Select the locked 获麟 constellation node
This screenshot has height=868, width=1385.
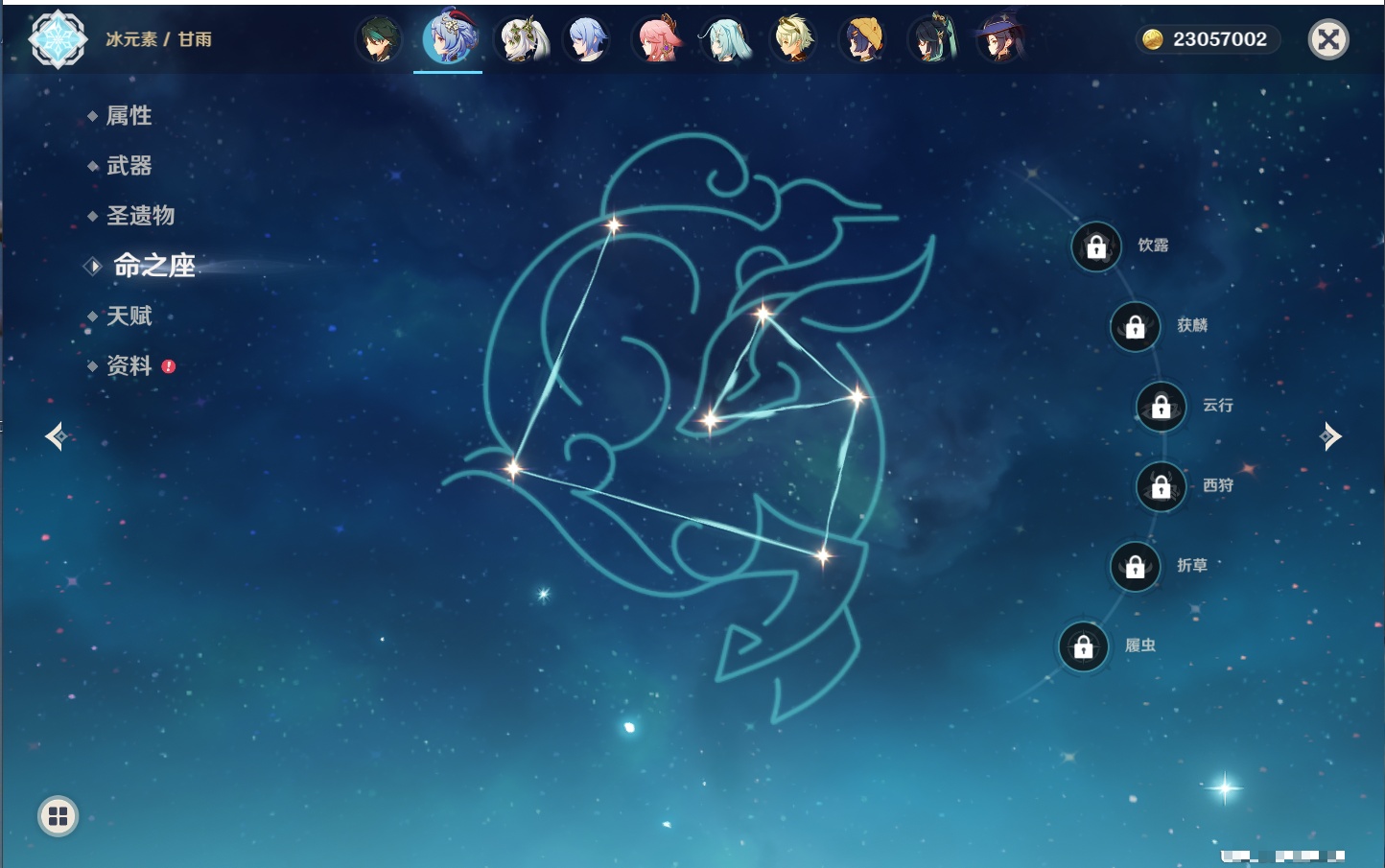(x=1135, y=327)
